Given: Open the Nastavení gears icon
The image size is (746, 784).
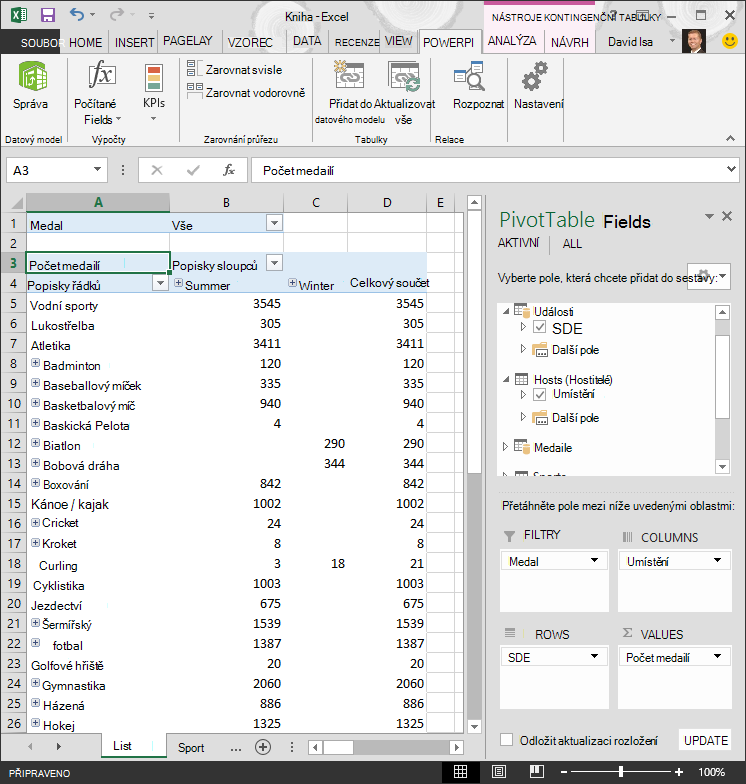Looking at the screenshot, I should coord(535,76).
